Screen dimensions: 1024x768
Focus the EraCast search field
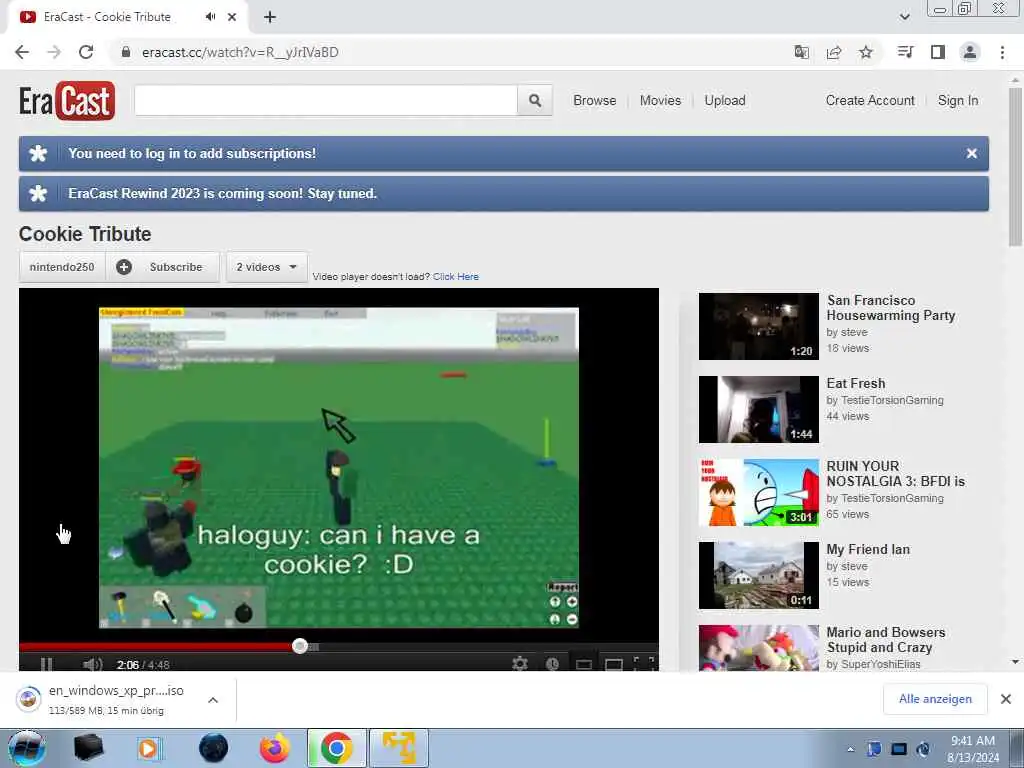326,101
